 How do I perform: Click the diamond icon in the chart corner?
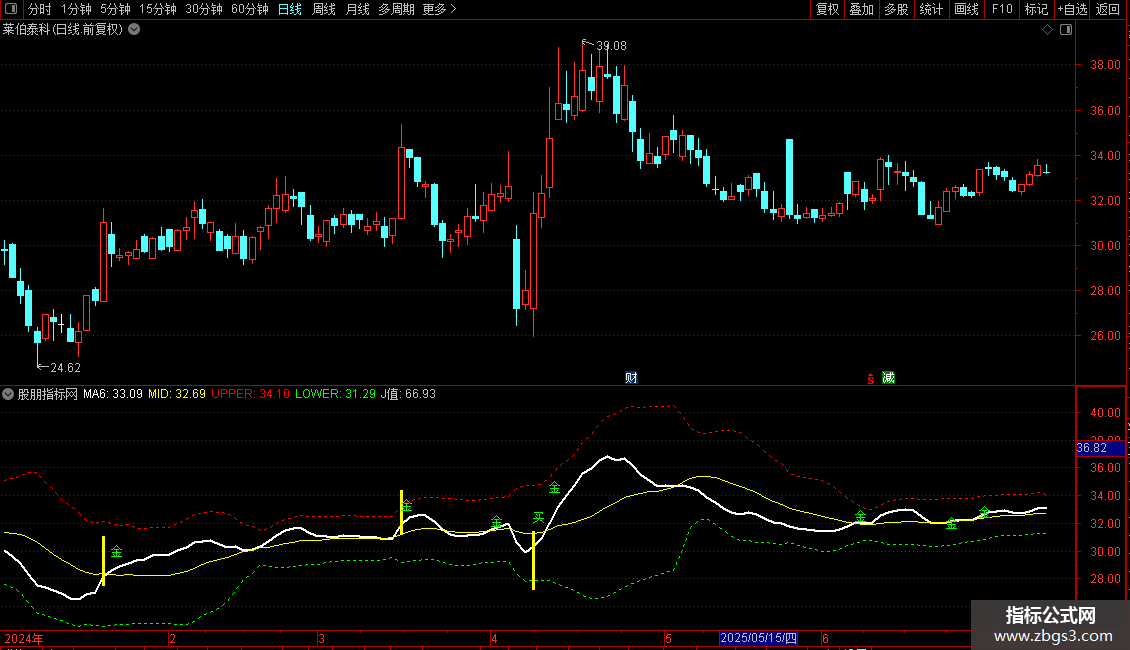[x=1048, y=30]
